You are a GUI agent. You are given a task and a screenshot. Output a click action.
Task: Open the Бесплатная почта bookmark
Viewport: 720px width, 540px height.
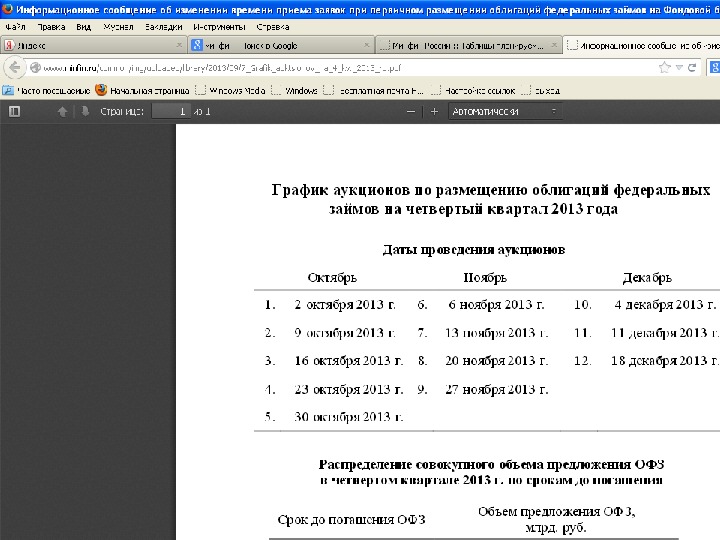pos(374,90)
